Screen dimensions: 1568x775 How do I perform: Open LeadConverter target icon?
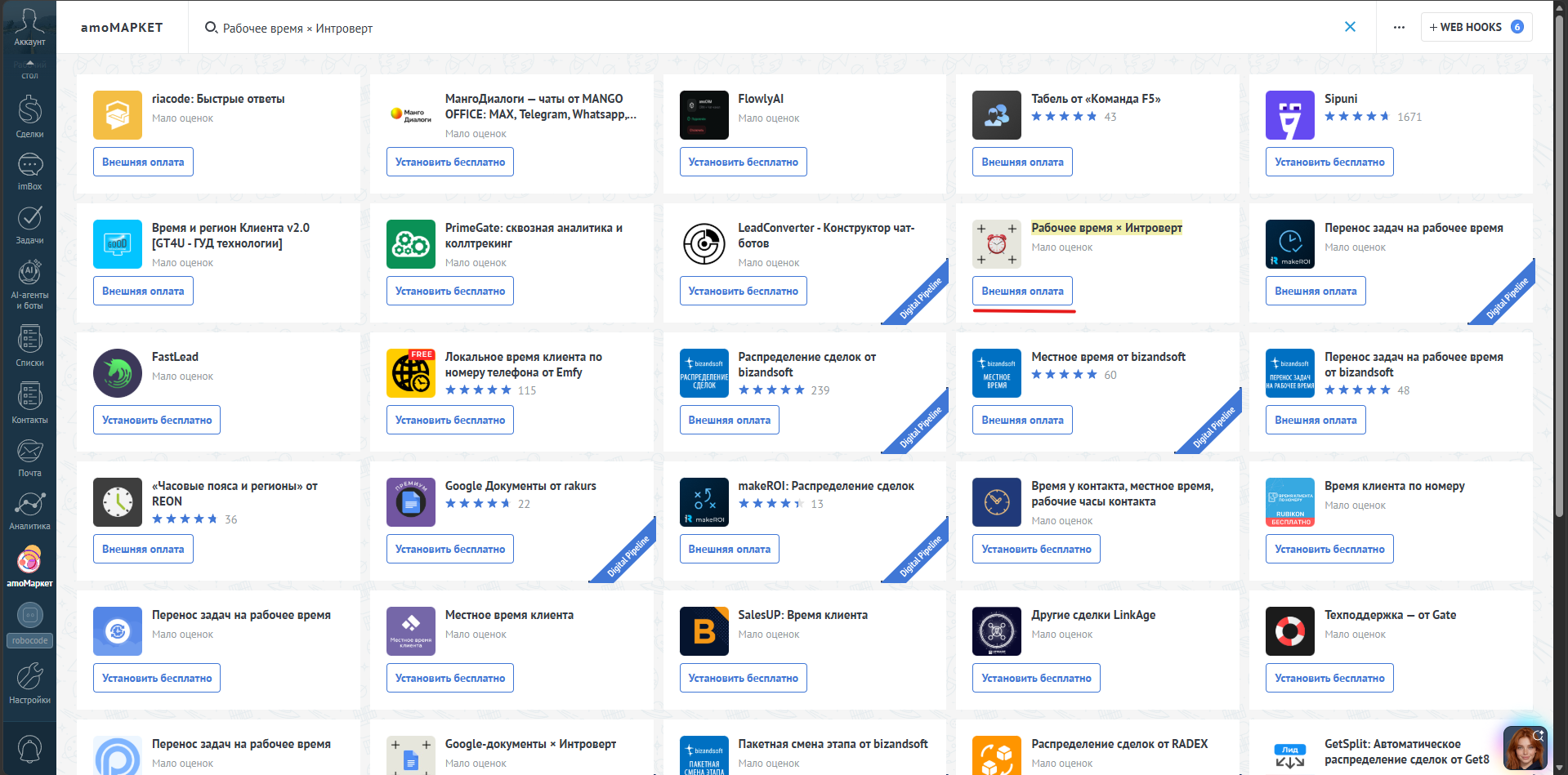point(704,244)
